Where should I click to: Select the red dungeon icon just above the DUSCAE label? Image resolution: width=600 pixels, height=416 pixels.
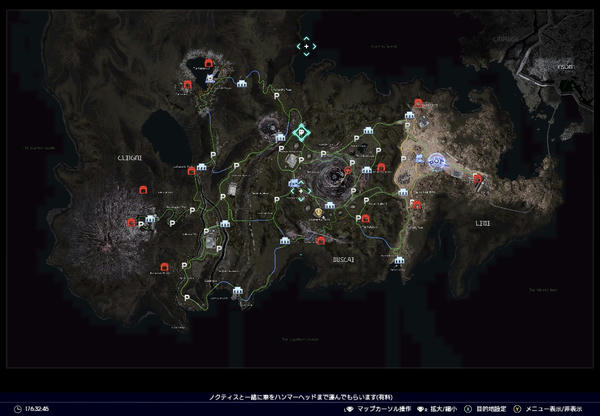point(321,240)
